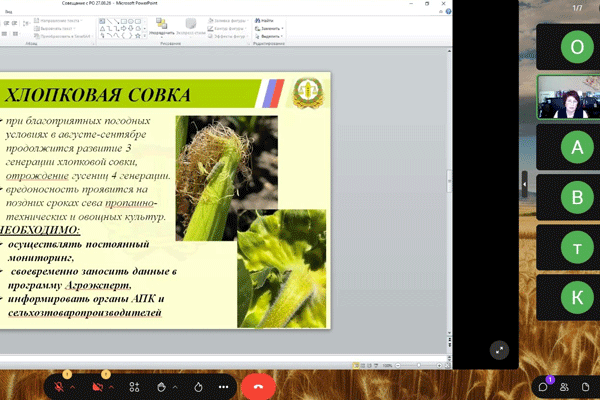The width and height of the screenshot is (600, 400).
Task: Switch to Slide Sorter view
Action: [363, 366]
